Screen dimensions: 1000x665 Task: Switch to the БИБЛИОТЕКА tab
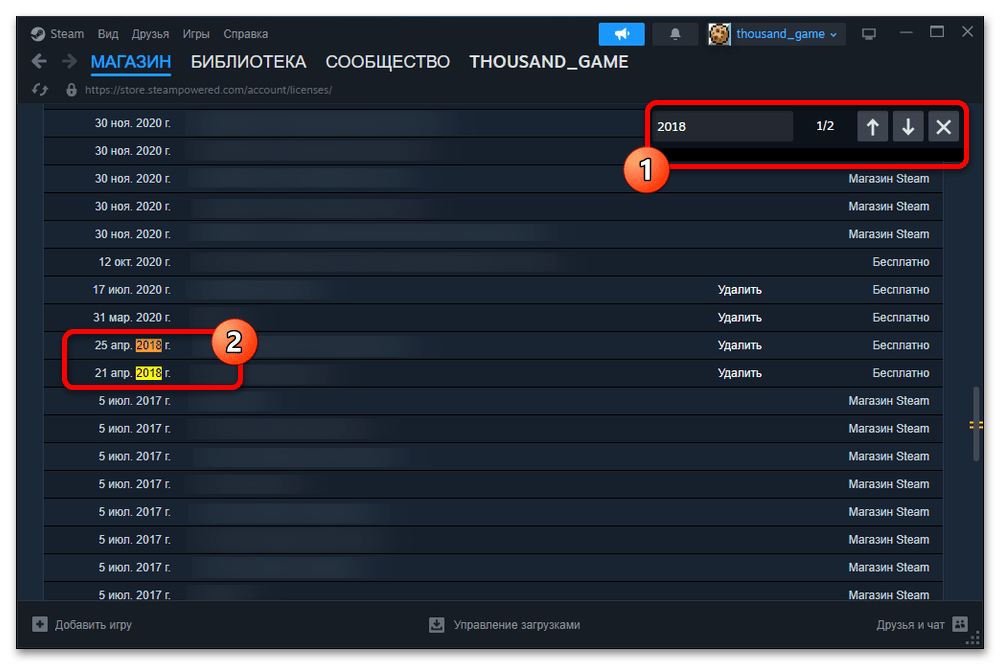[x=248, y=62]
